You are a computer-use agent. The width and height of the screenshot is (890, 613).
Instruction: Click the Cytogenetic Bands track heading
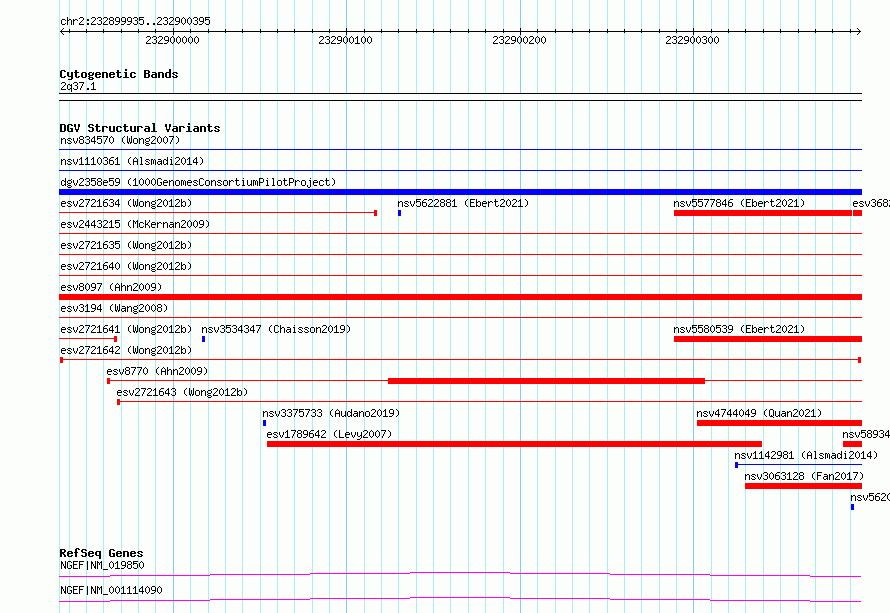click(119, 74)
